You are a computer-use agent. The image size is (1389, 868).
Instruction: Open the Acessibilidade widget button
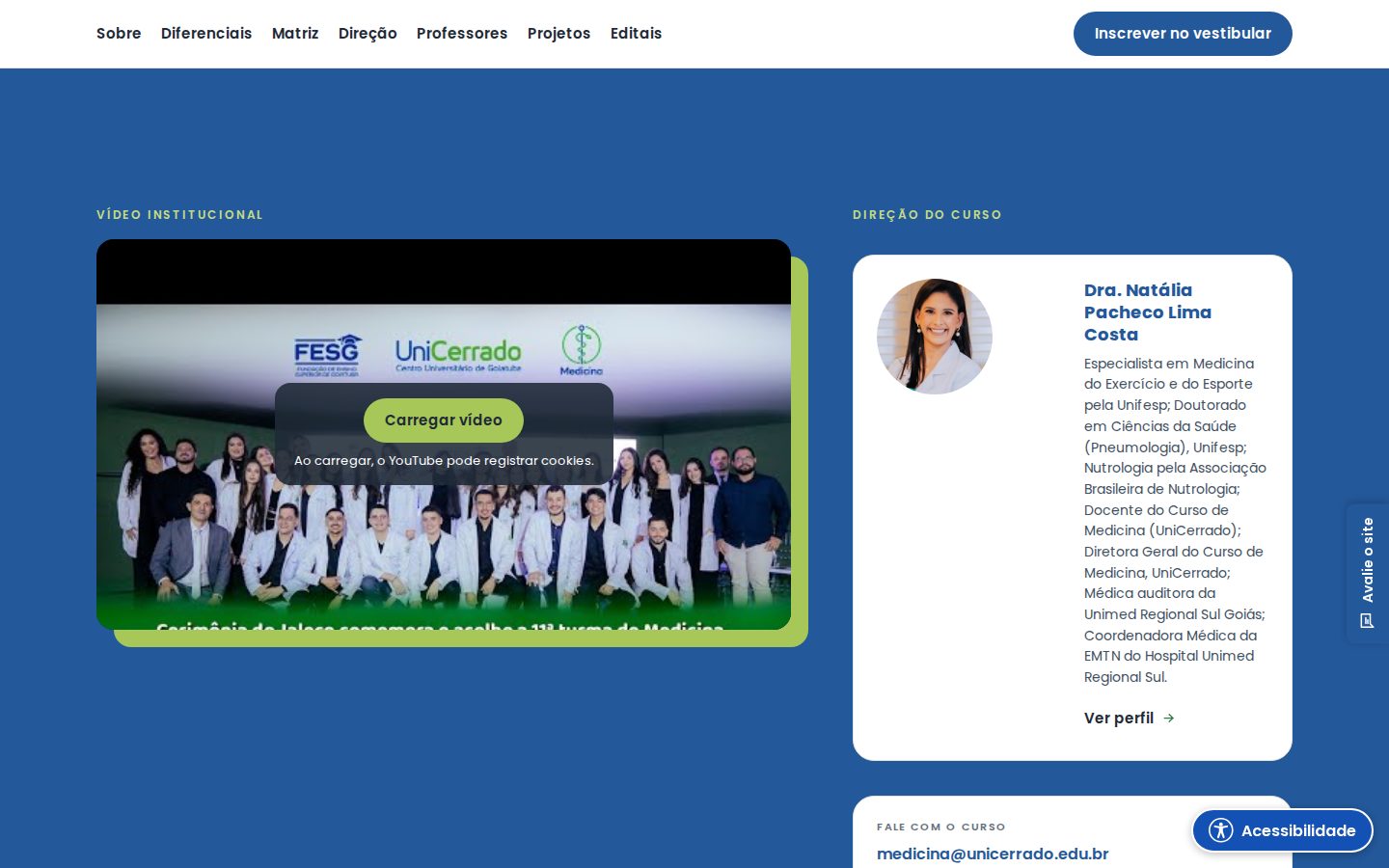click(1283, 830)
